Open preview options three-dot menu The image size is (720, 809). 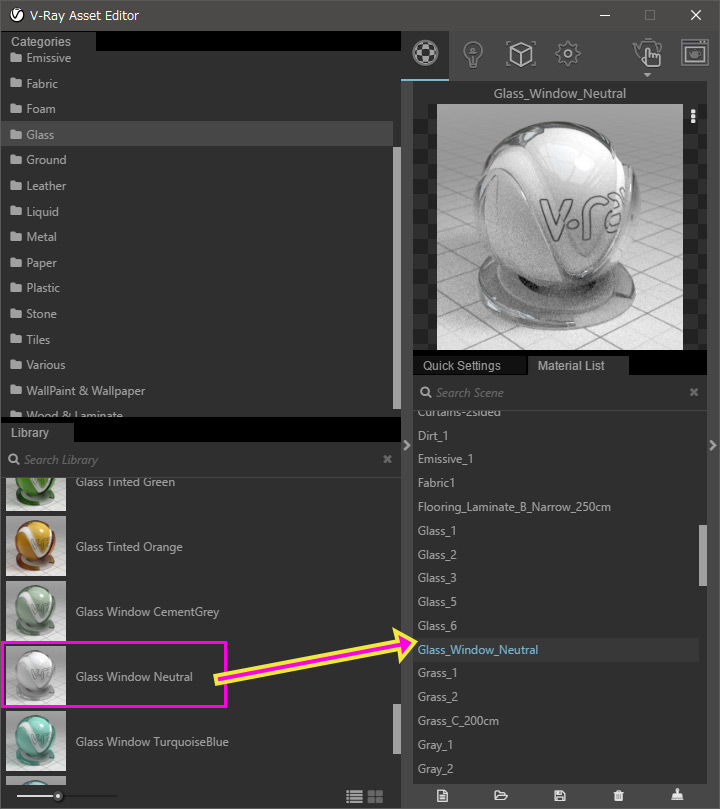(x=693, y=116)
